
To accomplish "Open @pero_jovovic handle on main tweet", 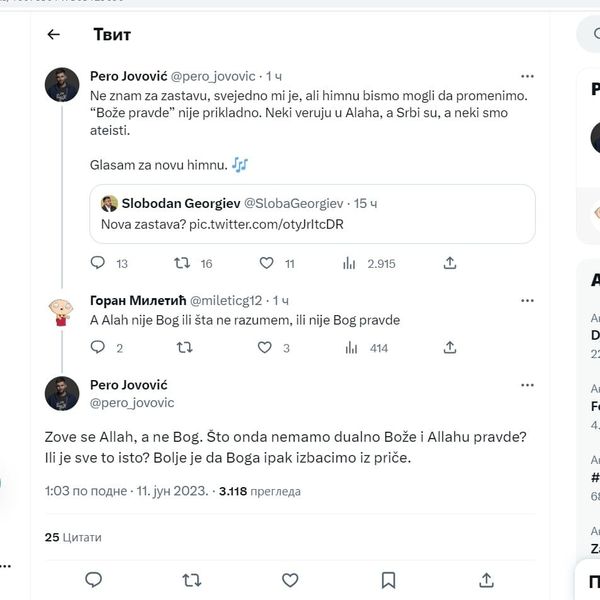I will [x=132, y=402].
